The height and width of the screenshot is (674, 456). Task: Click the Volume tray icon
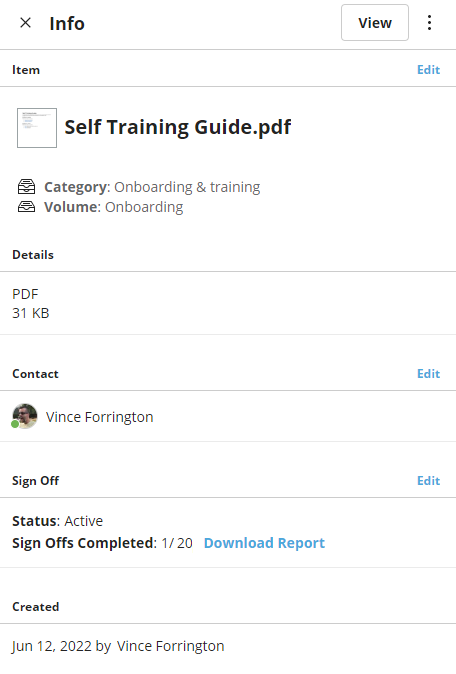coord(27,207)
